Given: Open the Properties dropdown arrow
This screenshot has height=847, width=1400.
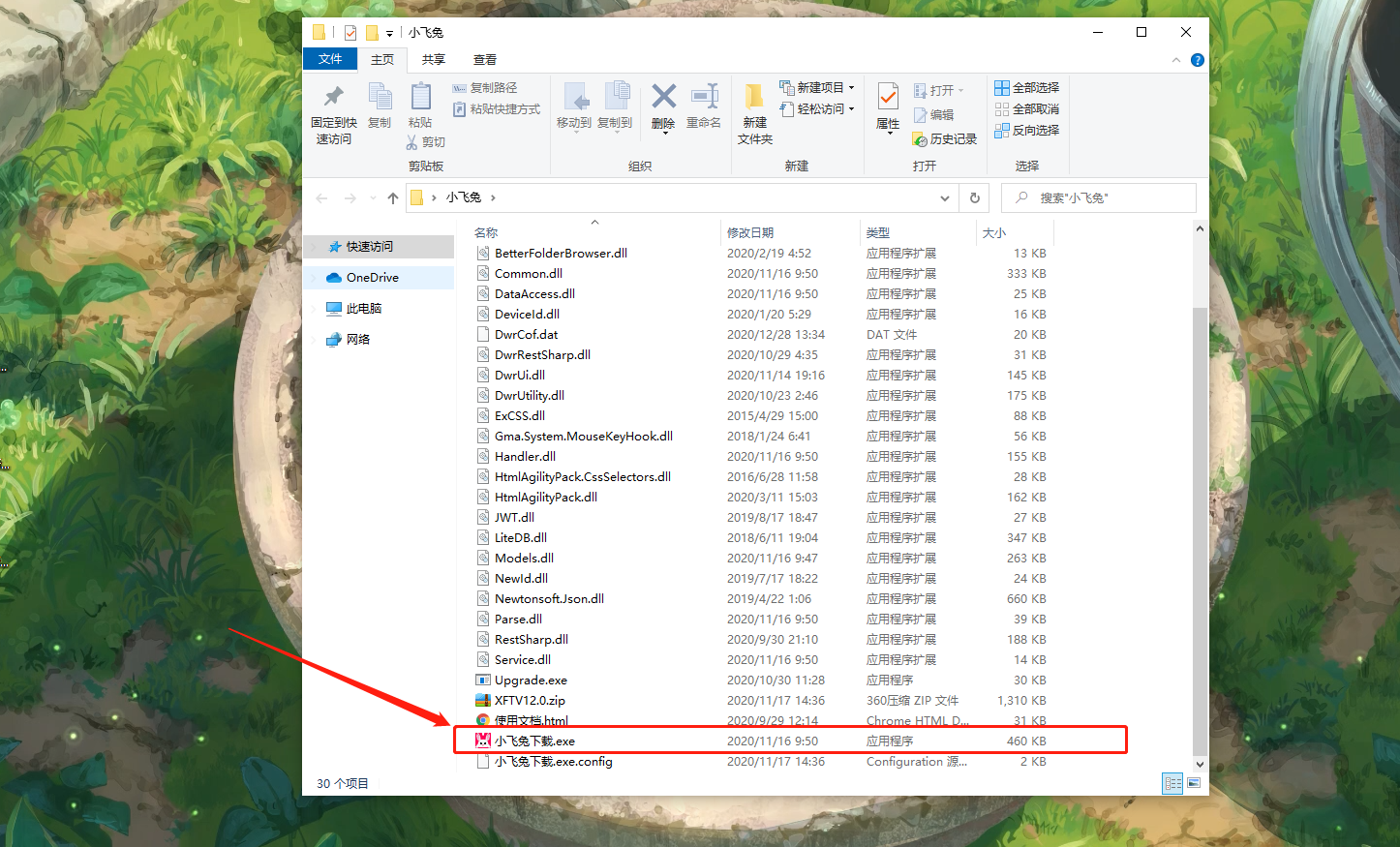Looking at the screenshot, I should coord(889,133).
